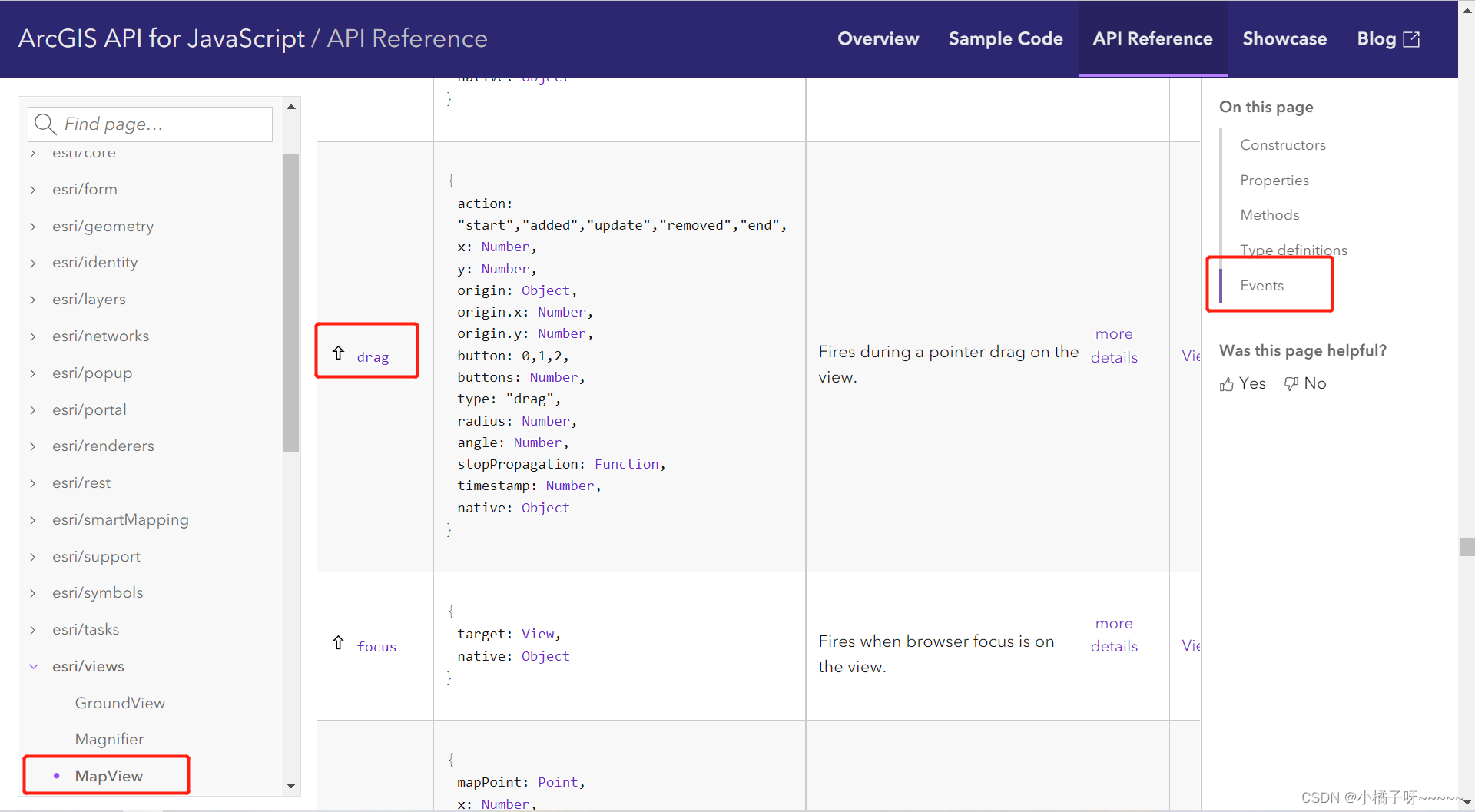Open the Overview tab
Viewport: 1475px width, 812px height.
(x=878, y=38)
